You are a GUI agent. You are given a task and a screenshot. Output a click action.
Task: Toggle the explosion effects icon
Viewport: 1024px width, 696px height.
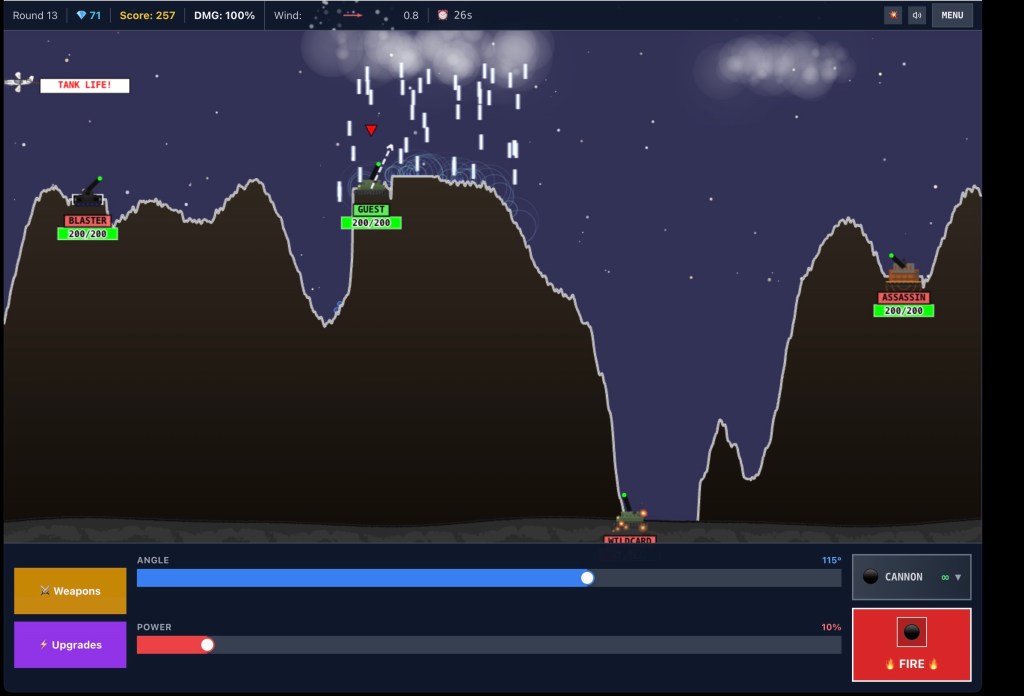coord(892,15)
